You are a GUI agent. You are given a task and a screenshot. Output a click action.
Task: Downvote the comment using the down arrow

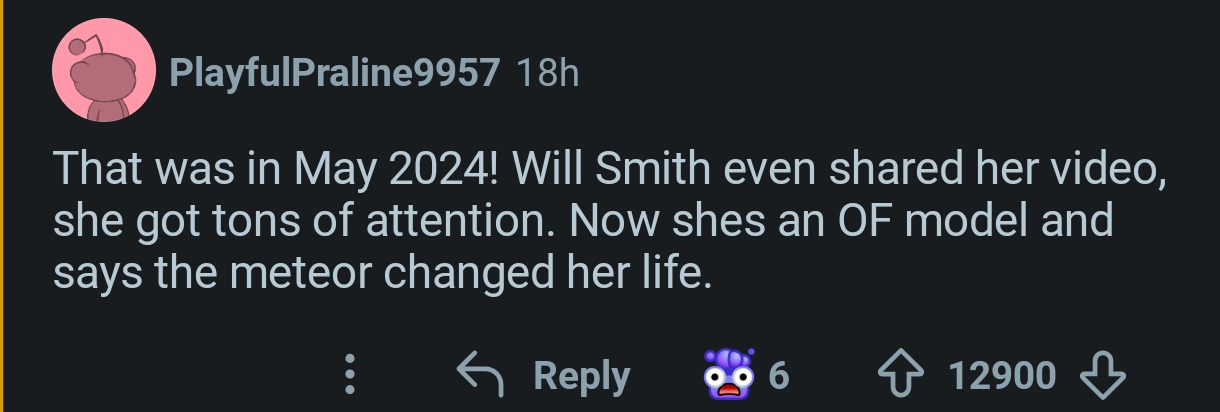click(1104, 375)
